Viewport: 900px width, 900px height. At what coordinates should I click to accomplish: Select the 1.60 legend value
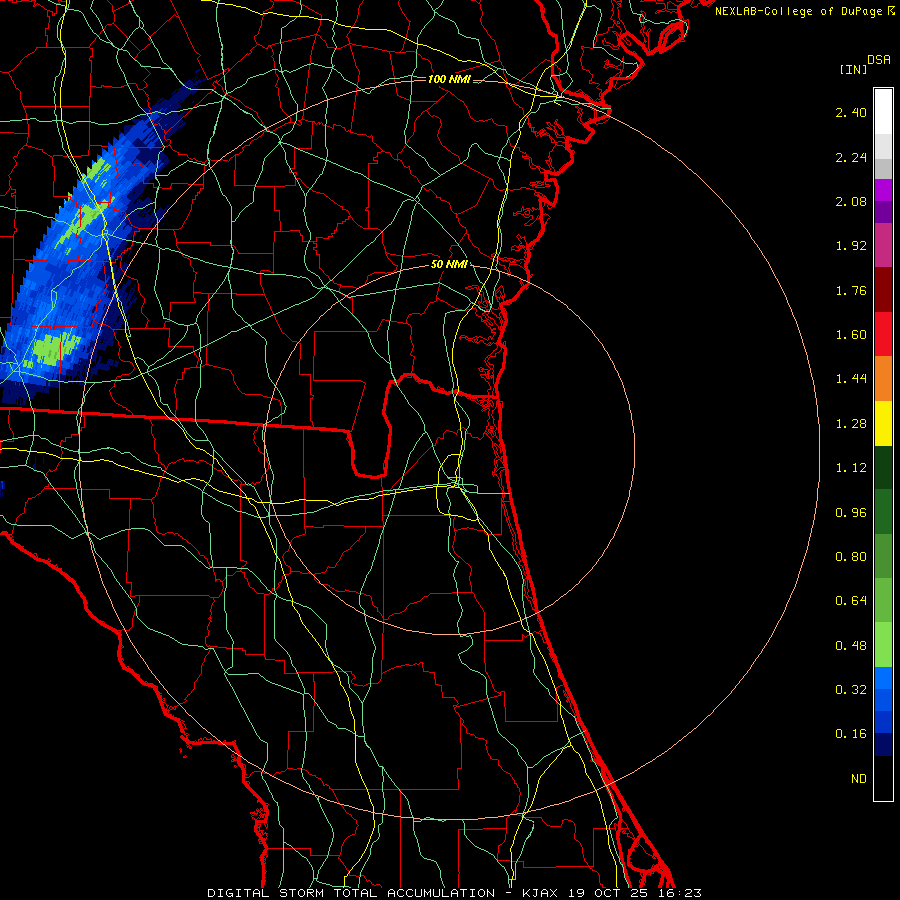[x=851, y=335]
